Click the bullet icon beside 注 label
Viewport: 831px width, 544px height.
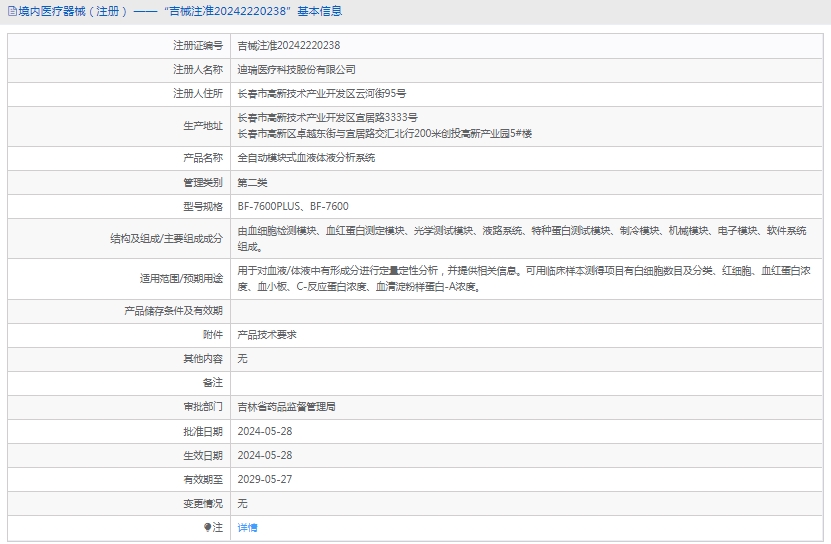click(x=208, y=527)
